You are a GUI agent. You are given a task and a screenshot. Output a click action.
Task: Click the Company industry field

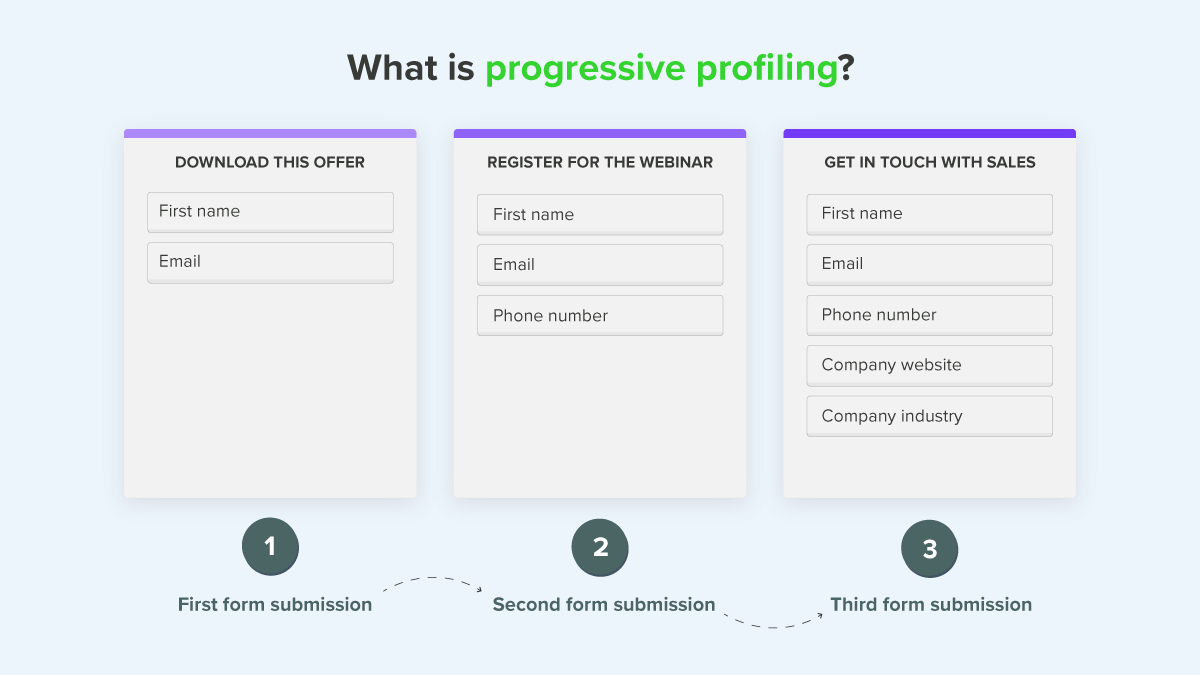929,416
